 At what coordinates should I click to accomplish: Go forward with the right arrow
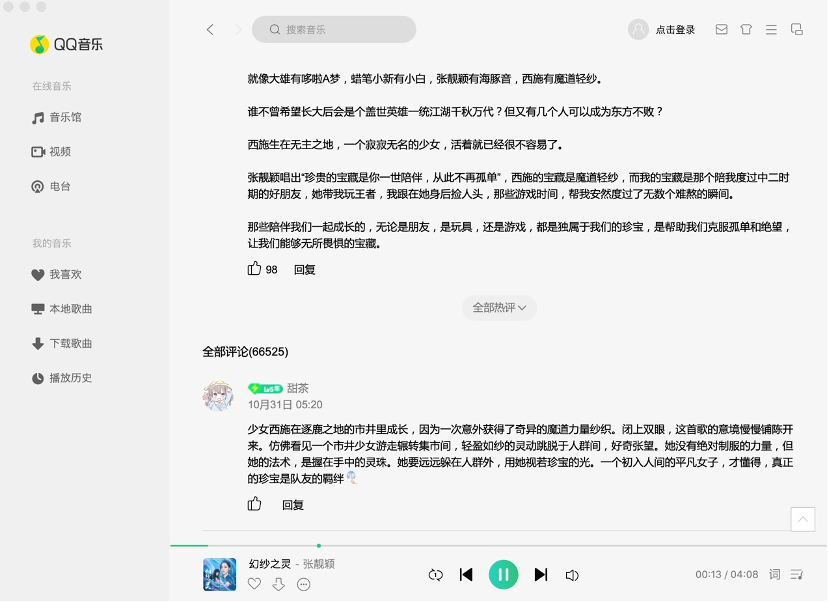click(238, 30)
